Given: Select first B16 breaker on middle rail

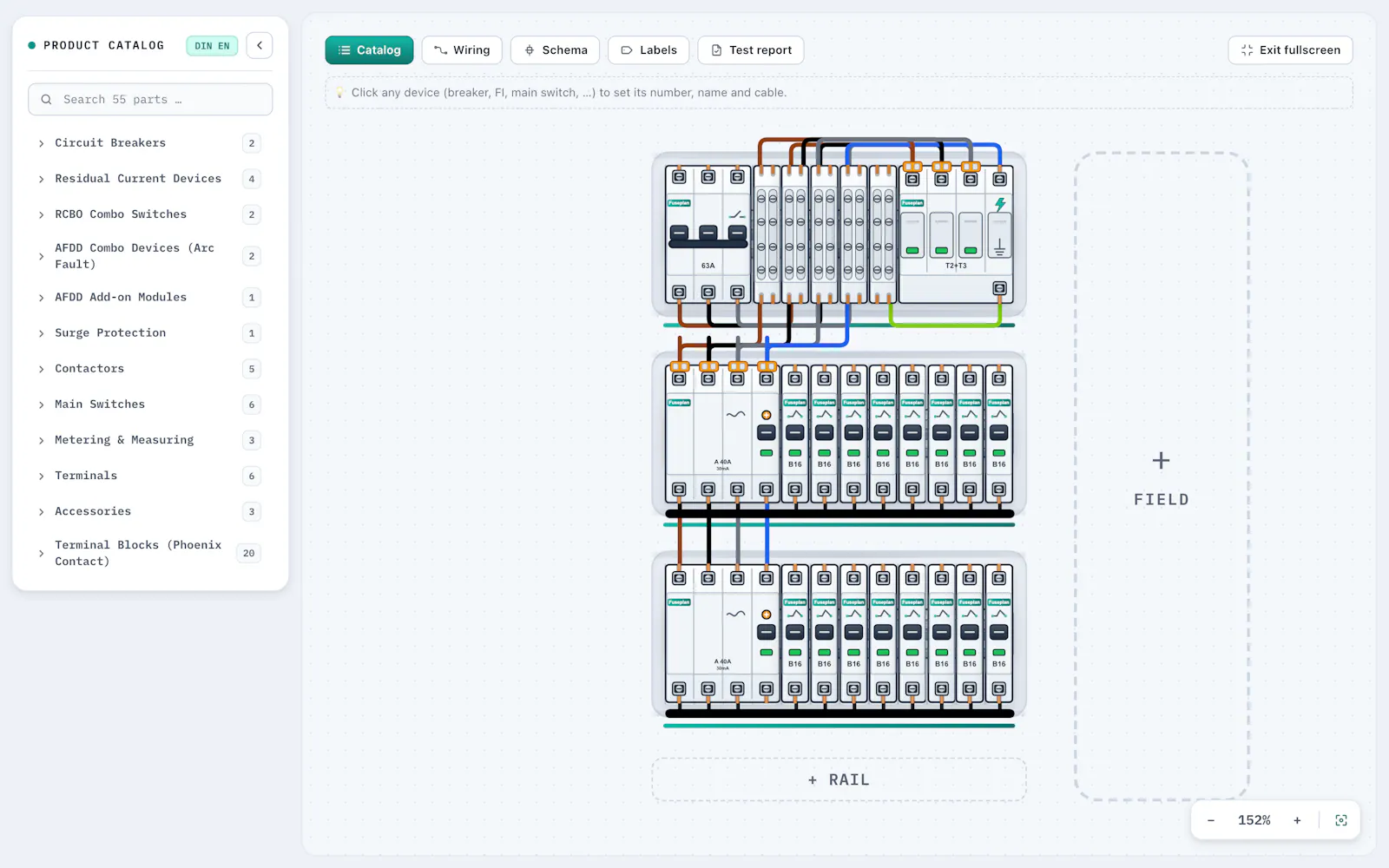Looking at the screenshot, I should point(795,434).
